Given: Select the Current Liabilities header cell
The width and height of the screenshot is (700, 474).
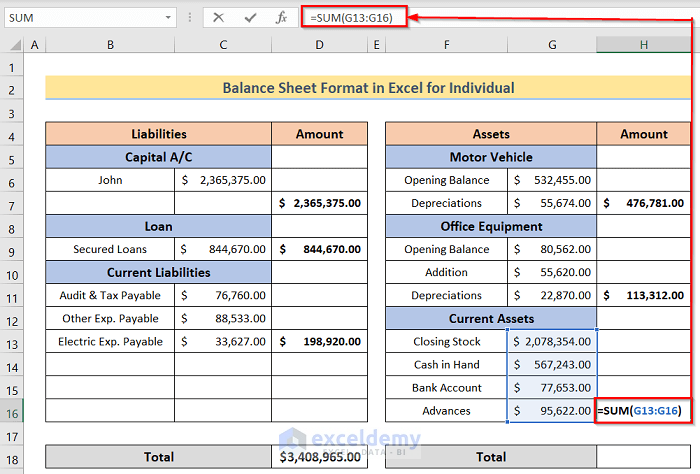Looking at the screenshot, I should pyautogui.click(x=159, y=272).
